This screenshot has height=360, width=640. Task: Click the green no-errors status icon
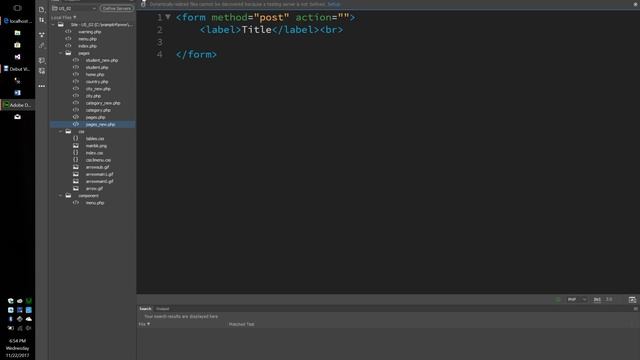point(558,300)
